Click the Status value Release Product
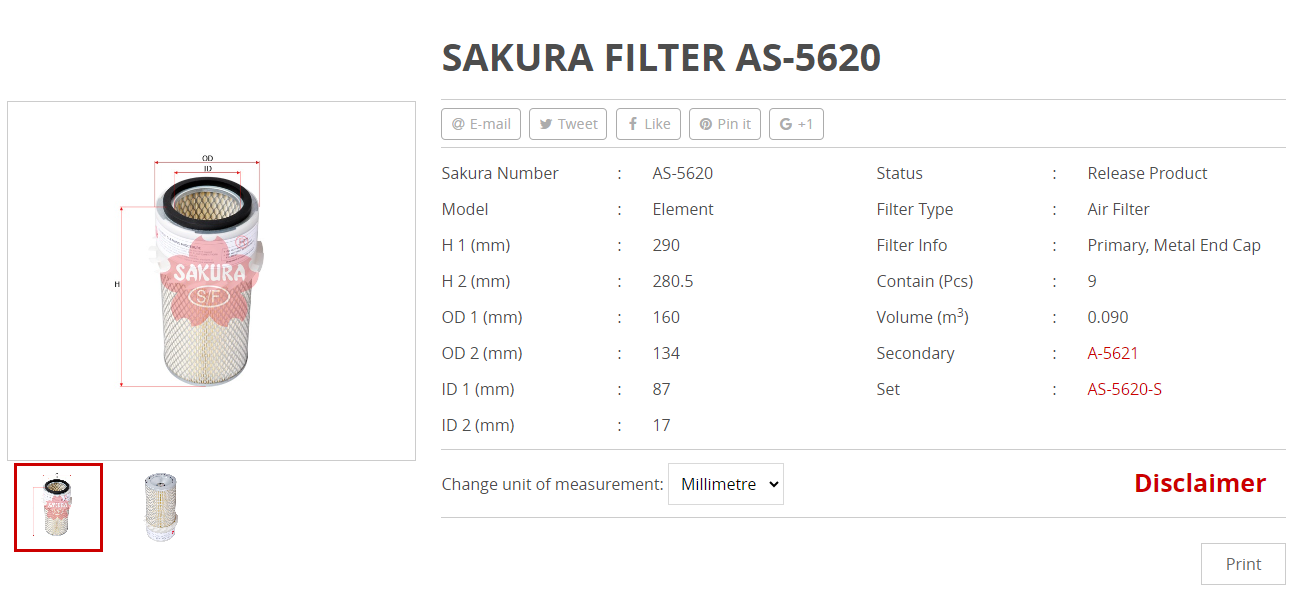Image resolution: width=1297 pixels, height=590 pixels. coord(1148,173)
